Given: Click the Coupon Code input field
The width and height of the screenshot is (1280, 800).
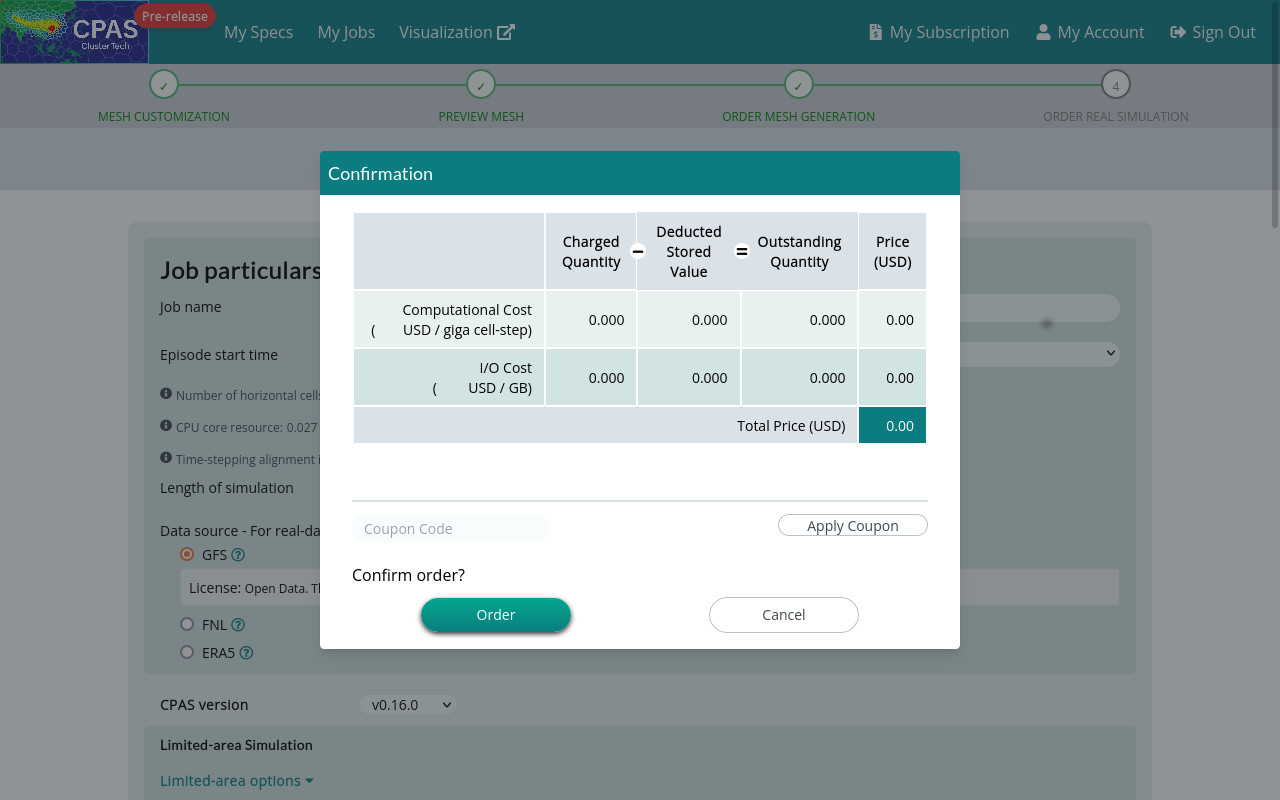Looking at the screenshot, I should pyautogui.click(x=450, y=528).
